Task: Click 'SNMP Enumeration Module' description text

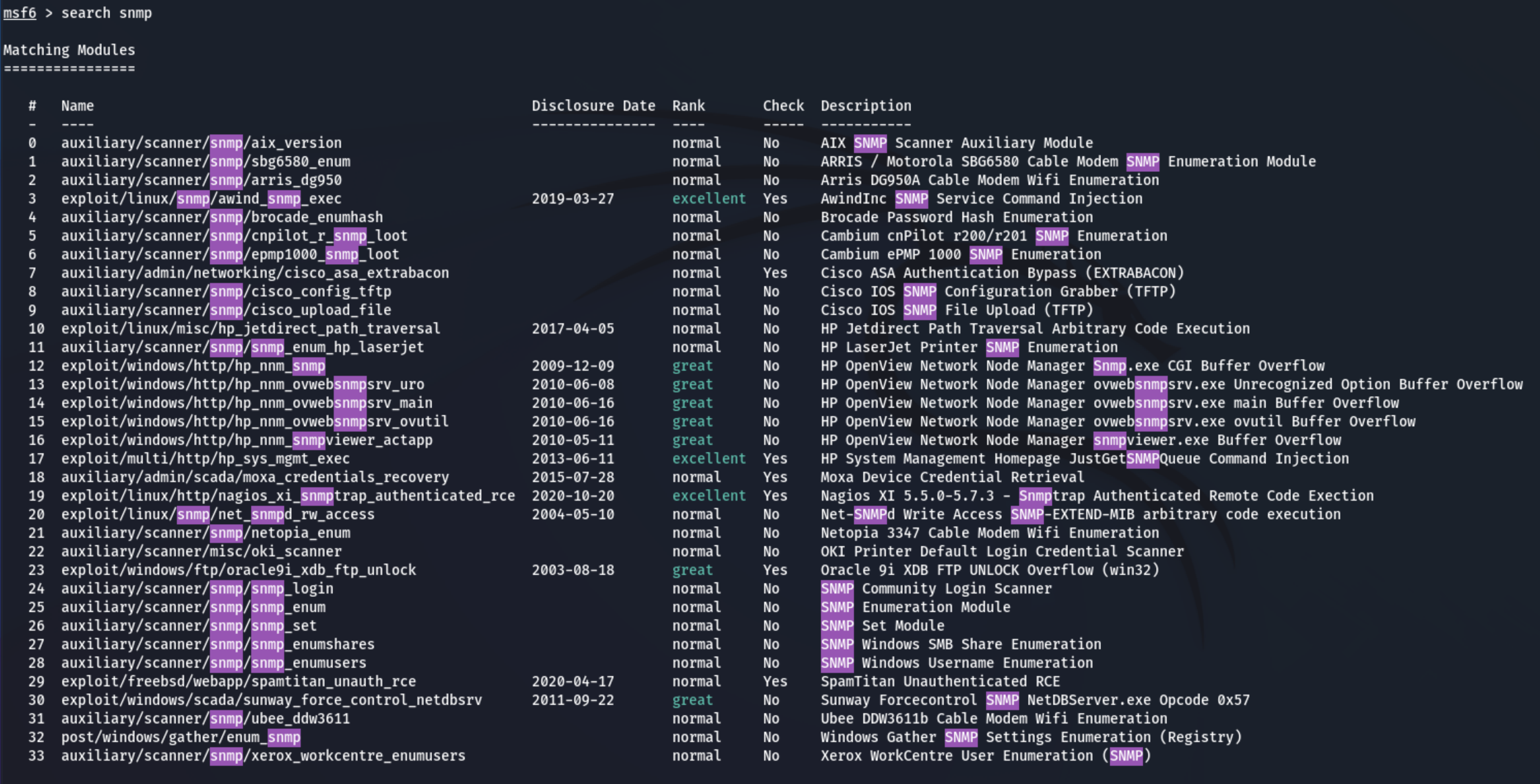Action: pyautogui.click(x=915, y=607)
